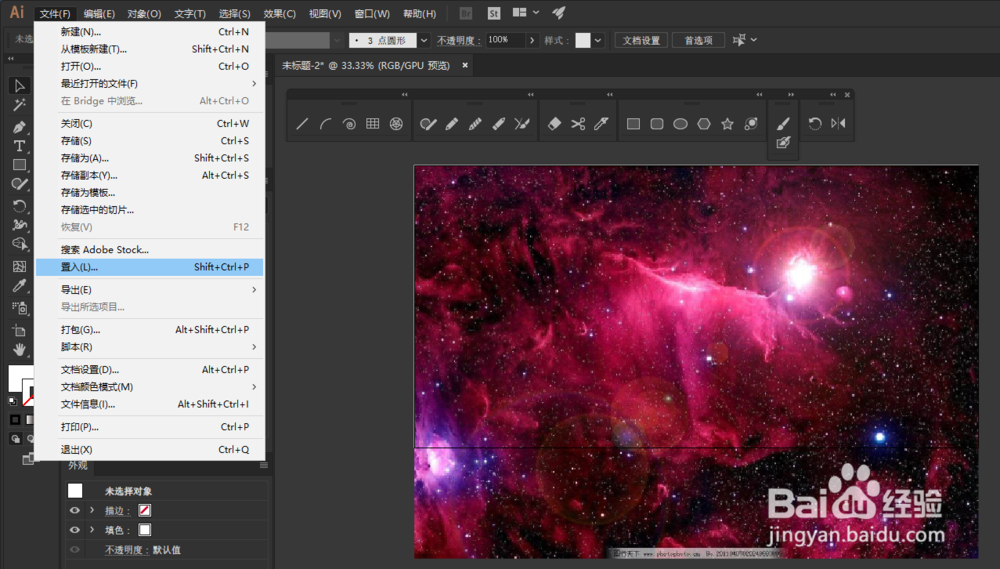
Task: Select the Hand tool
Action: pyautogui.click(x=19, y=349)
